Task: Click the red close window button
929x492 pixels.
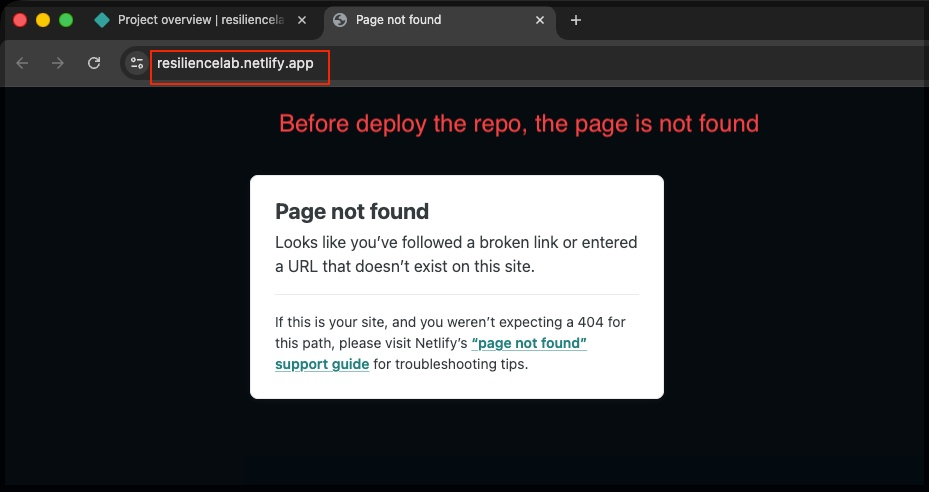Action: (x=20, y=20)
